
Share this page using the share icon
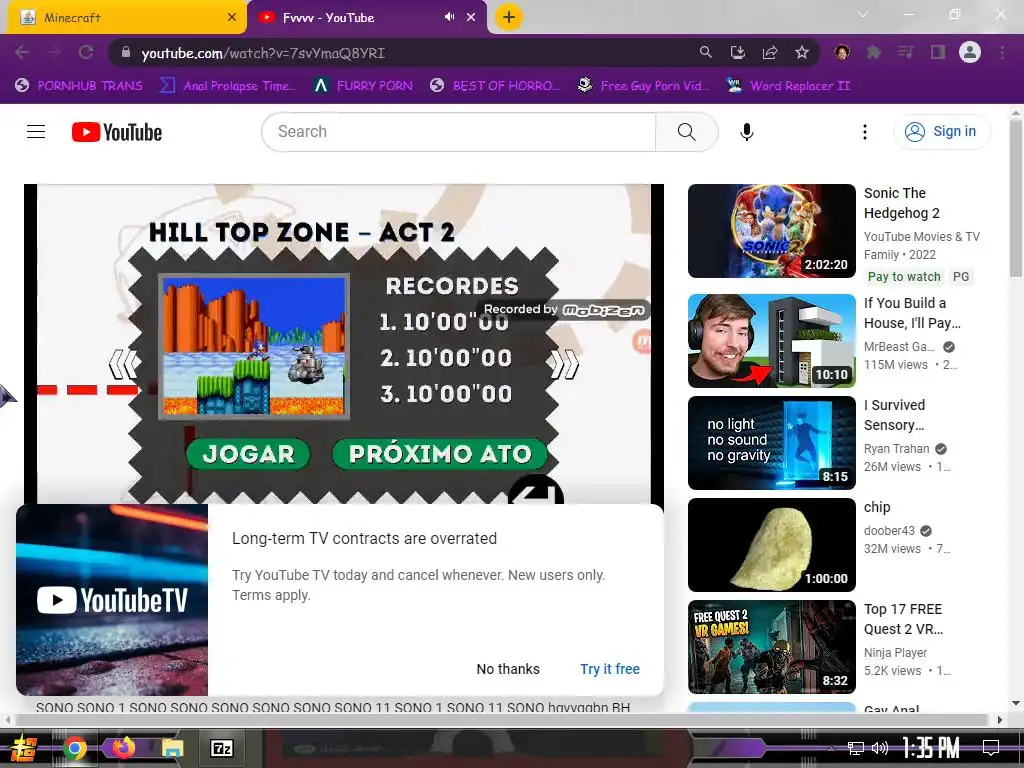point(770,52)
